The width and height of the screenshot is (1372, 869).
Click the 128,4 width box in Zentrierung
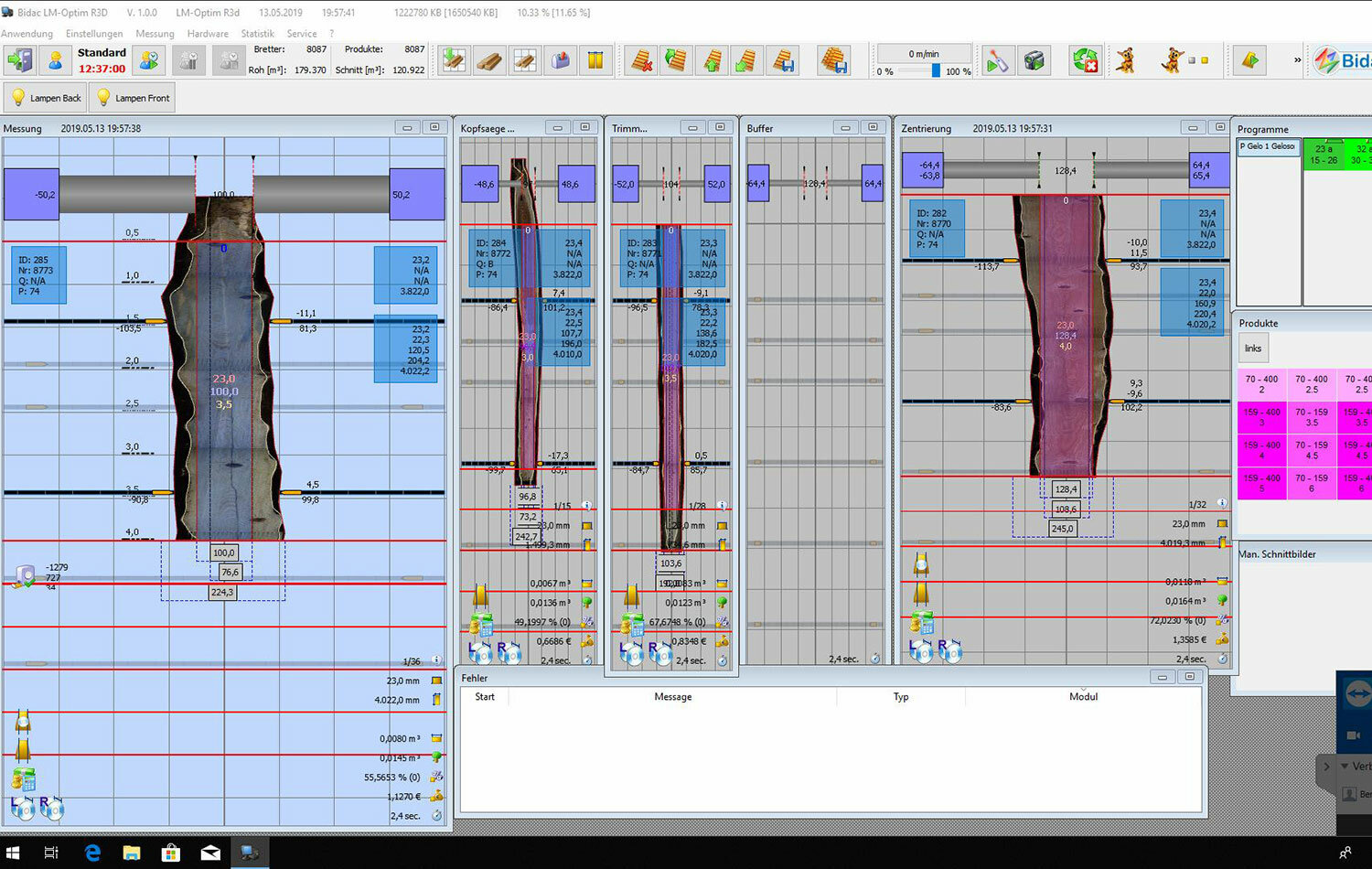point(1066,488)
